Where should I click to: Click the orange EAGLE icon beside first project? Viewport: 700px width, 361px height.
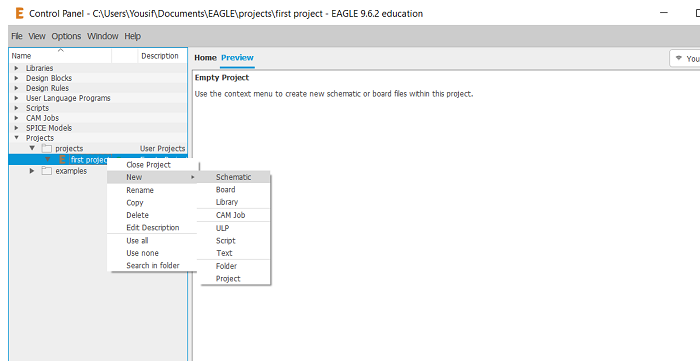click(62, 160)
